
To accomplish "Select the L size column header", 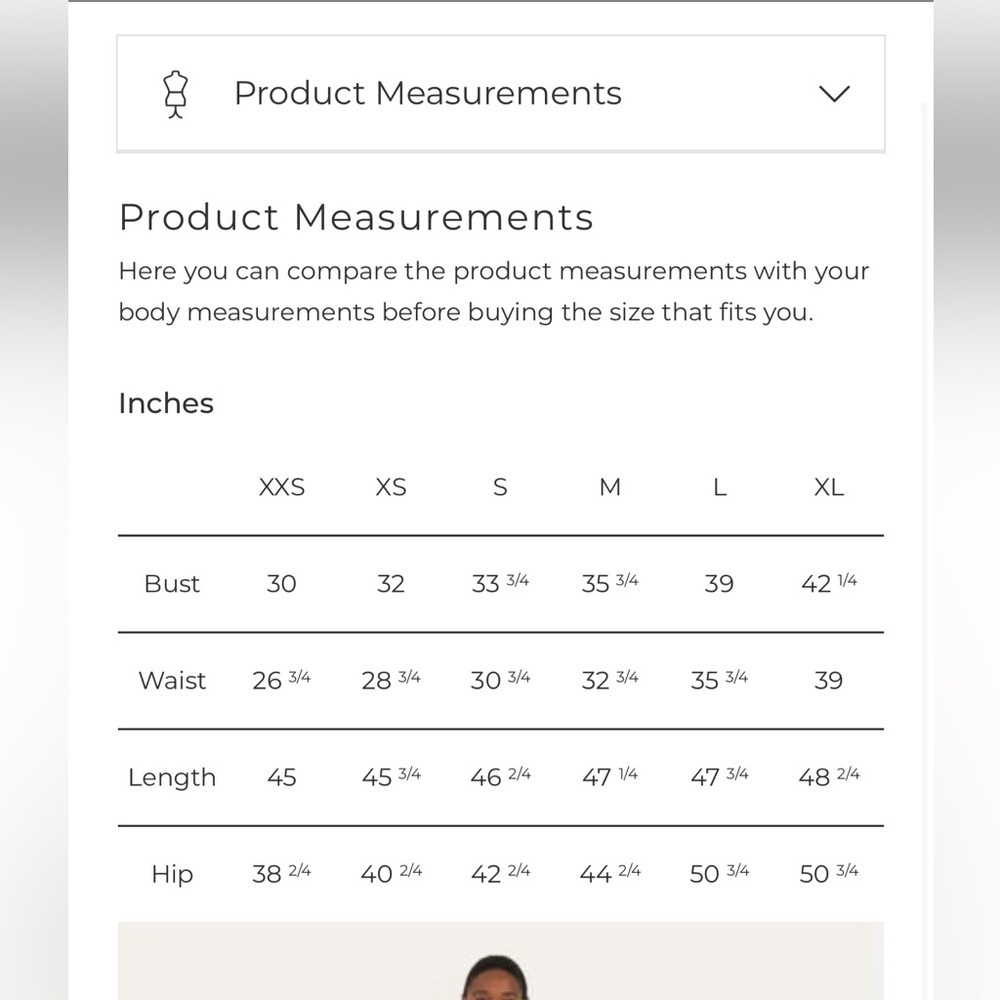I will (719, 487).
